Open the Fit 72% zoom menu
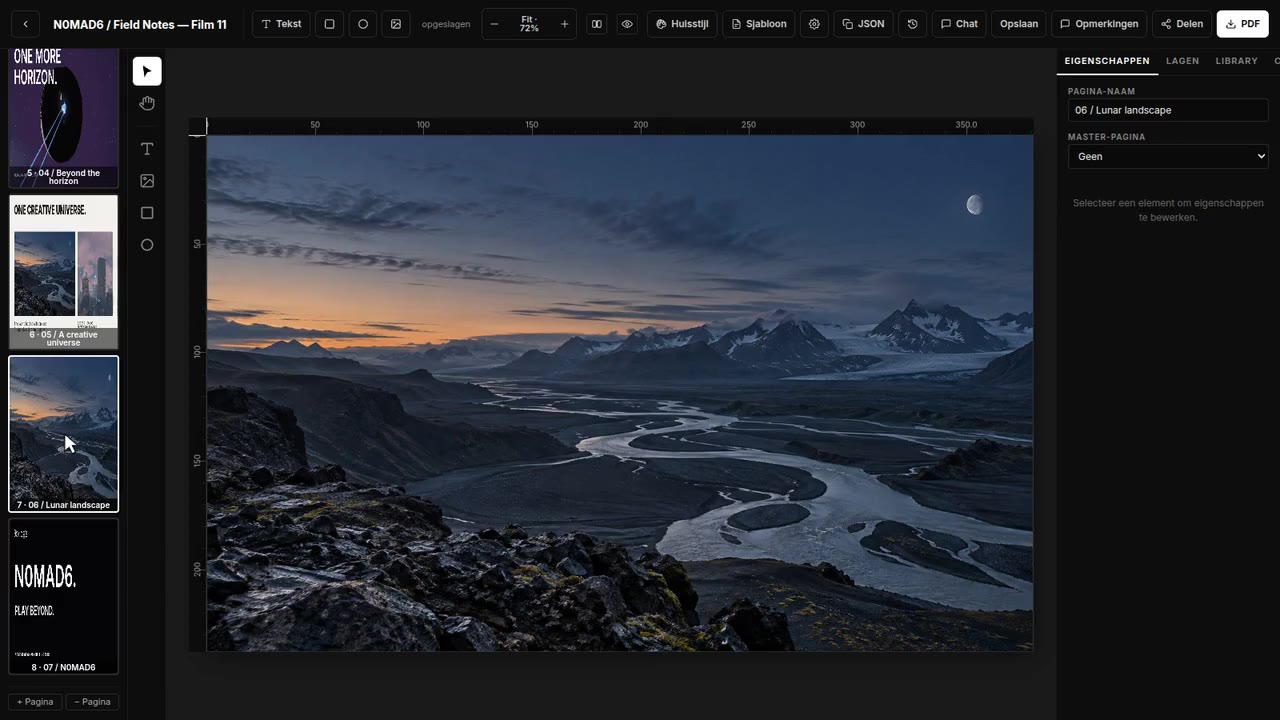 [x=529, y=24]
